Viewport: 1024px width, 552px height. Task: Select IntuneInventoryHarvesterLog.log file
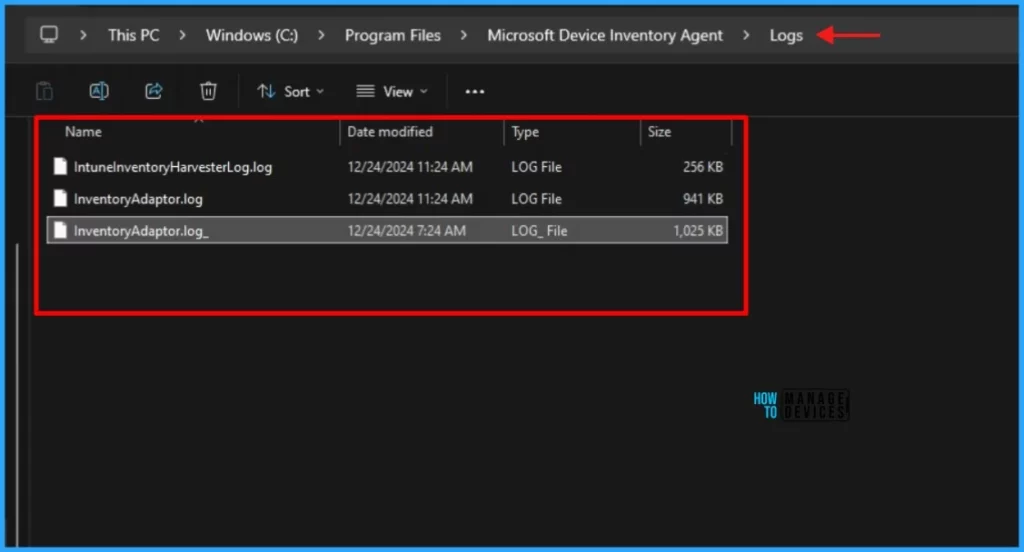tap(173, 167)
